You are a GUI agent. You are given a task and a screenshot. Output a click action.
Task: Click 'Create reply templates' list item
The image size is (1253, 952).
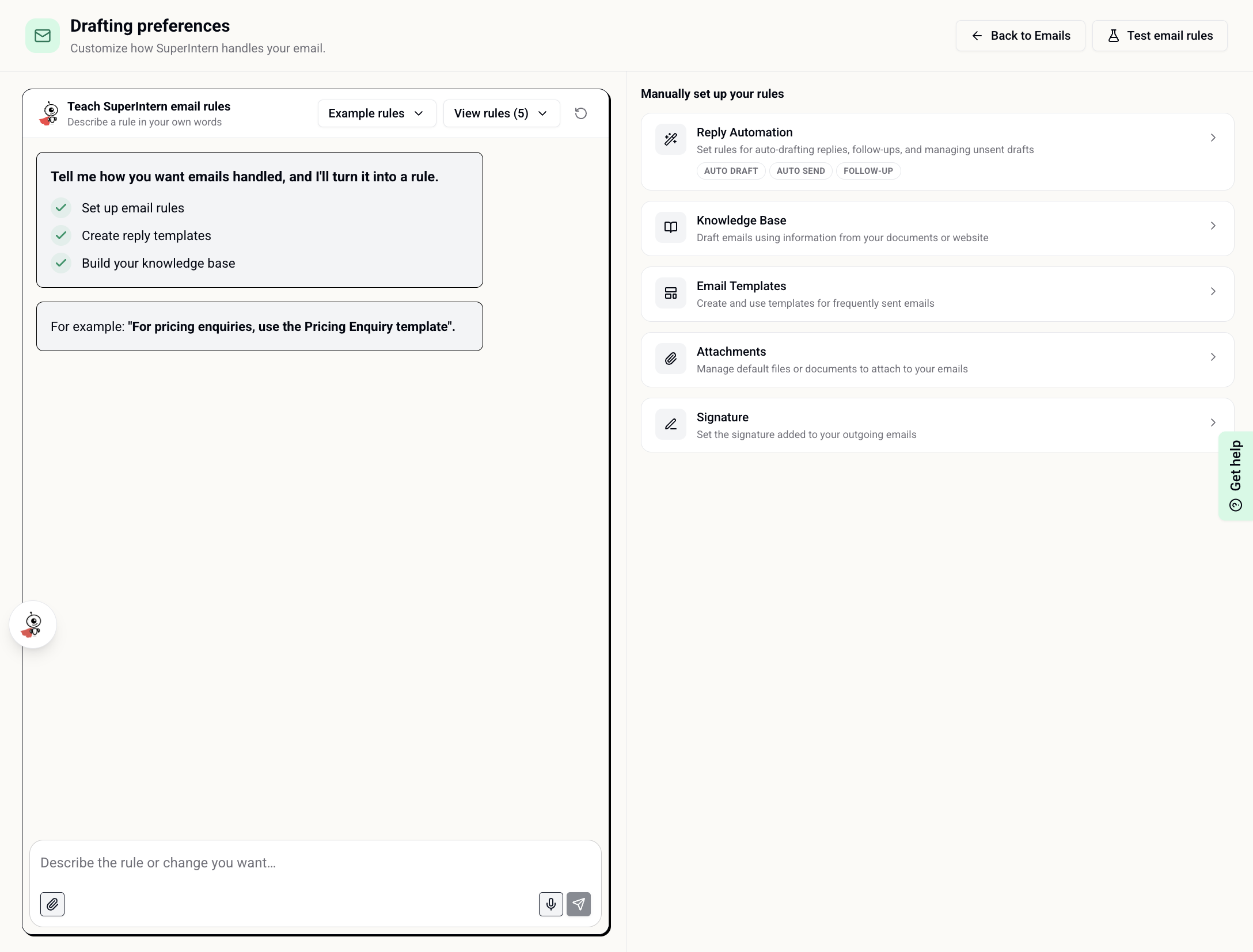(x=146, y=235)
